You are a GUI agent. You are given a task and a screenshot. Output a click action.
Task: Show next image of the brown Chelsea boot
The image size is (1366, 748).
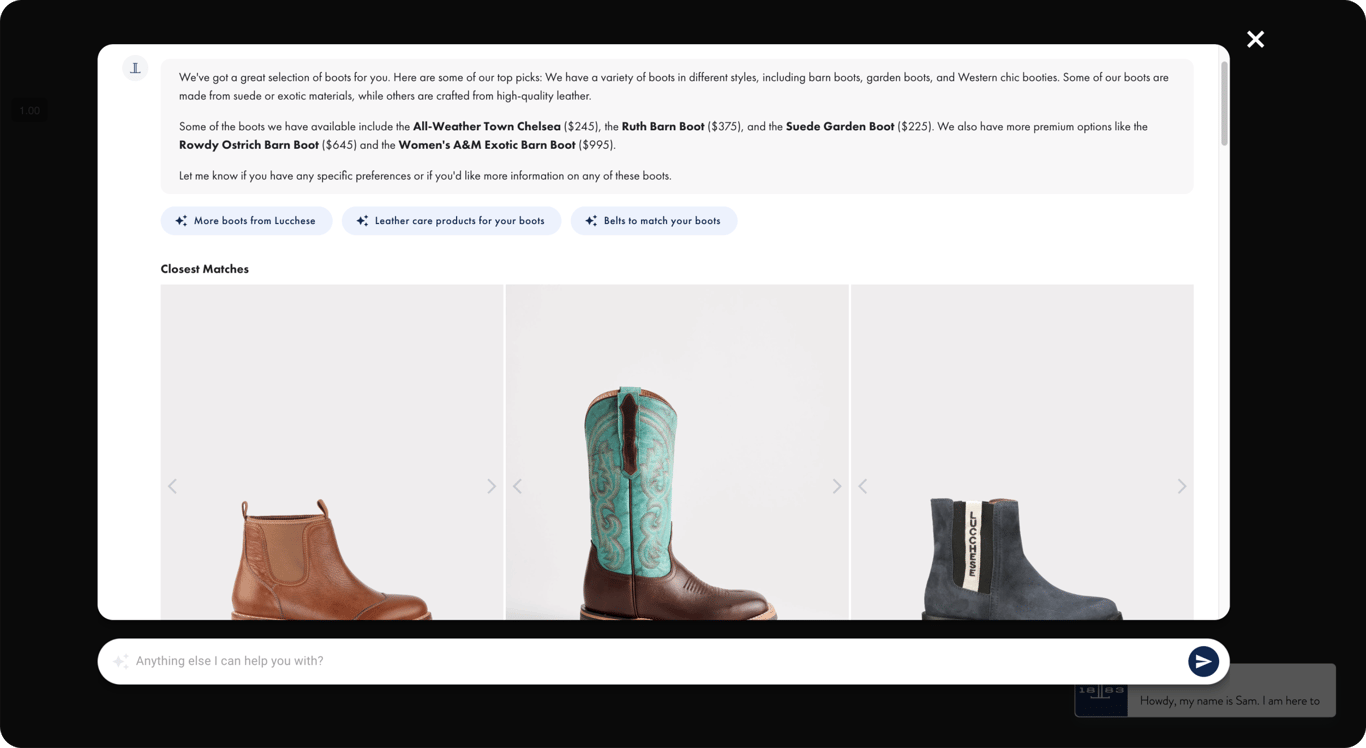pos(491,486)
